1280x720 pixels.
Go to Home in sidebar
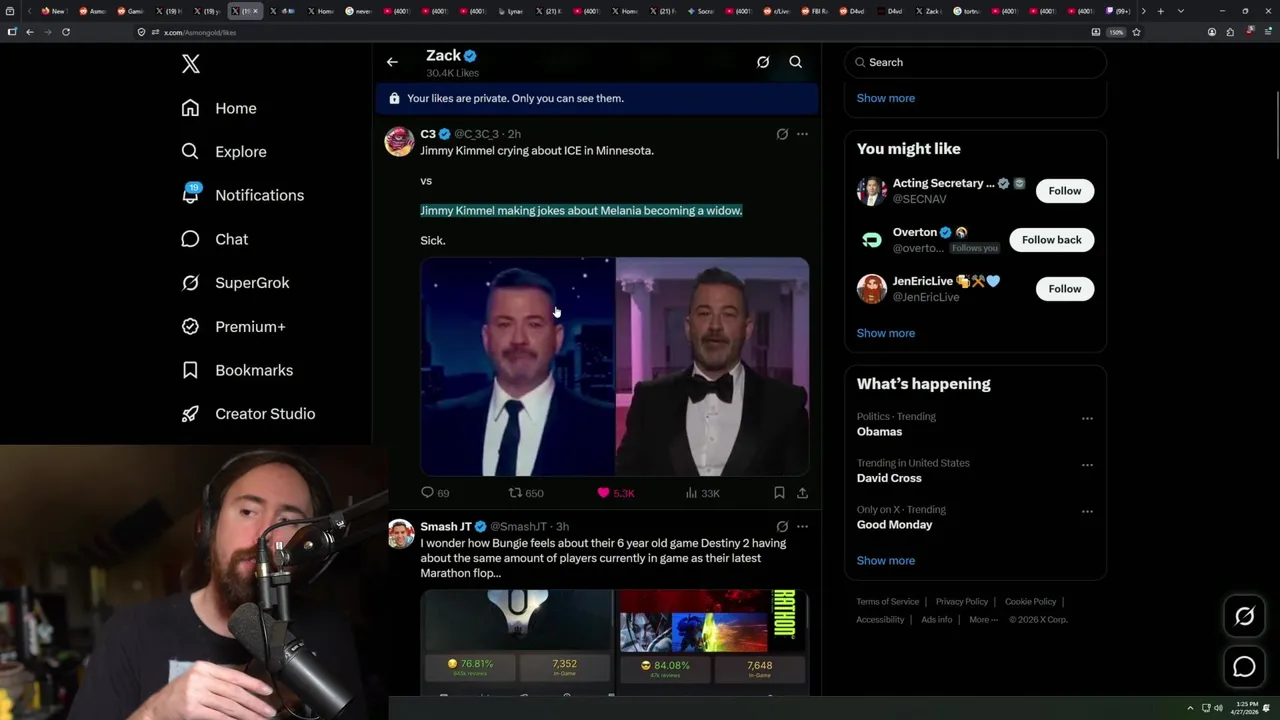[x=218, y=108]
